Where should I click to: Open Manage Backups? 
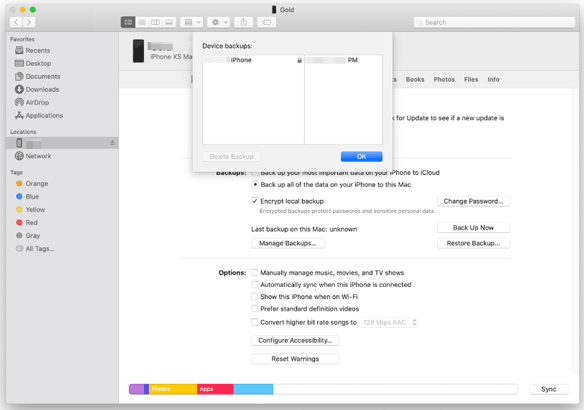tap(288, 244)
